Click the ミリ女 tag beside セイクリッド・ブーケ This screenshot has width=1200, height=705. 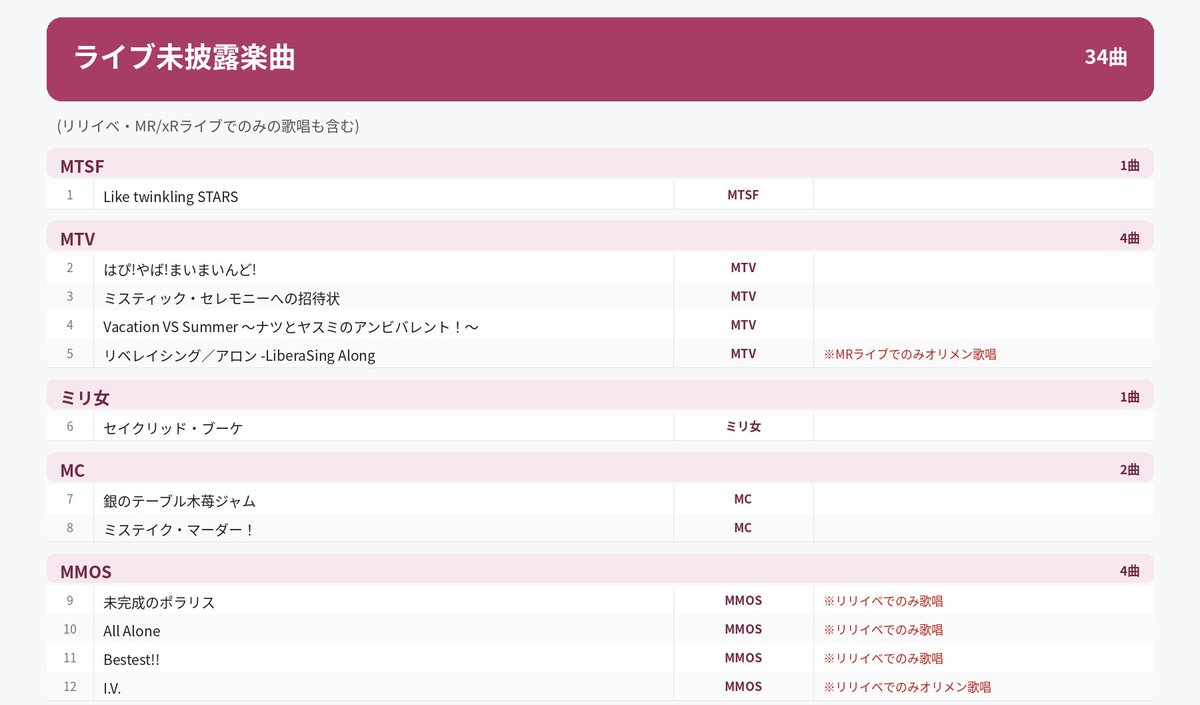tap(743, 427)
